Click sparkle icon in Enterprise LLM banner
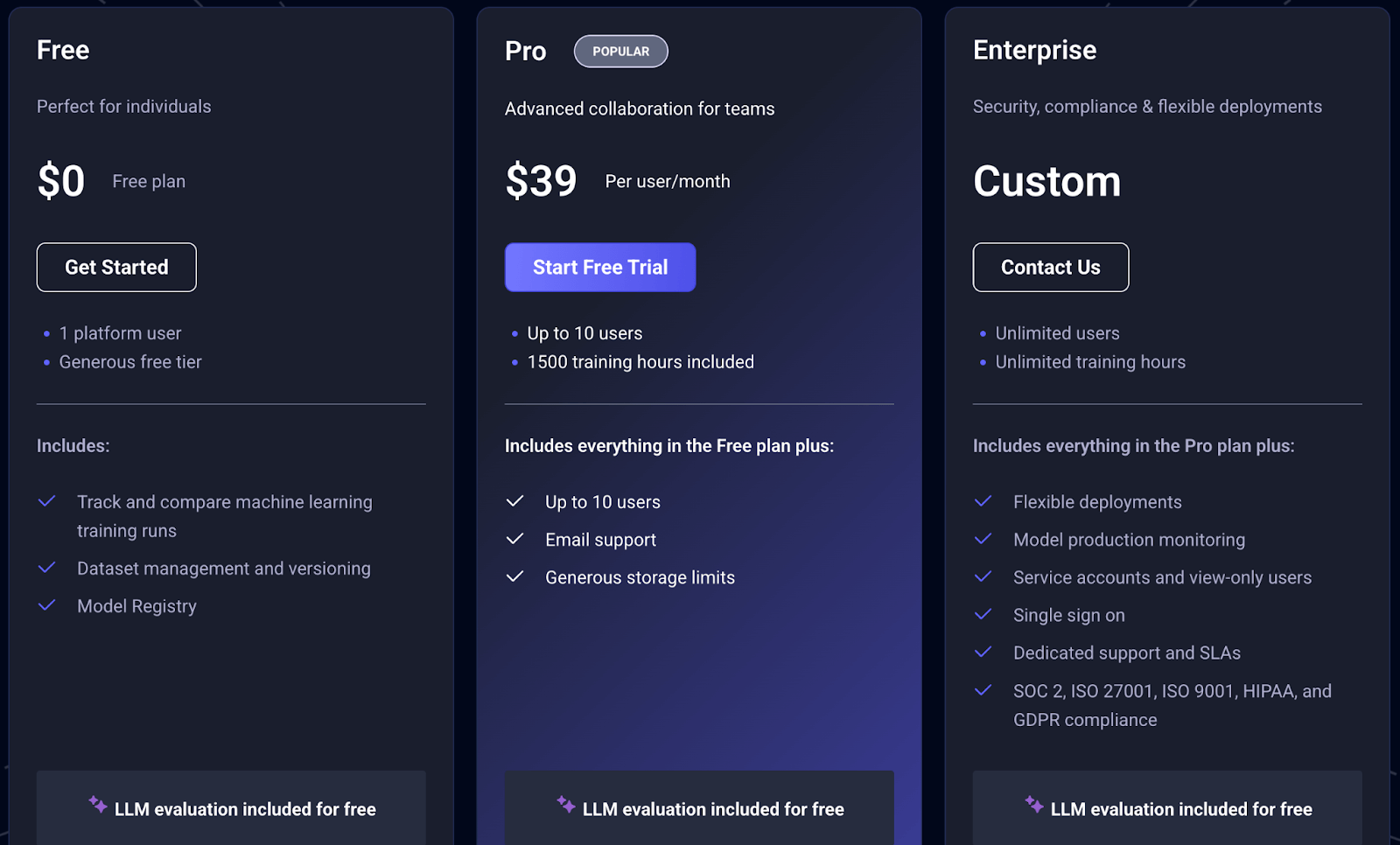Image resolution: width=1400 pixels, height=845 pixels. tap(1034, 805)
